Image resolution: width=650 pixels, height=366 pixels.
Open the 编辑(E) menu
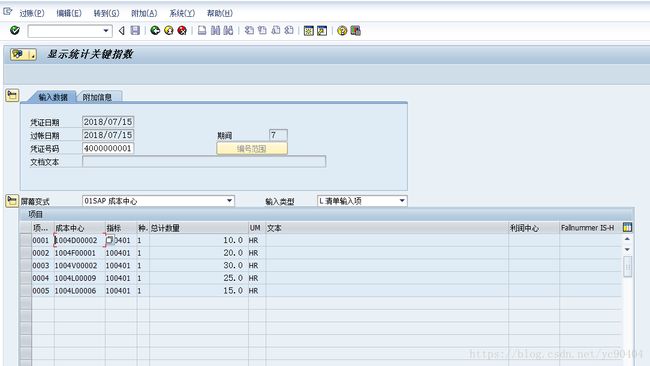click(69, 13)
